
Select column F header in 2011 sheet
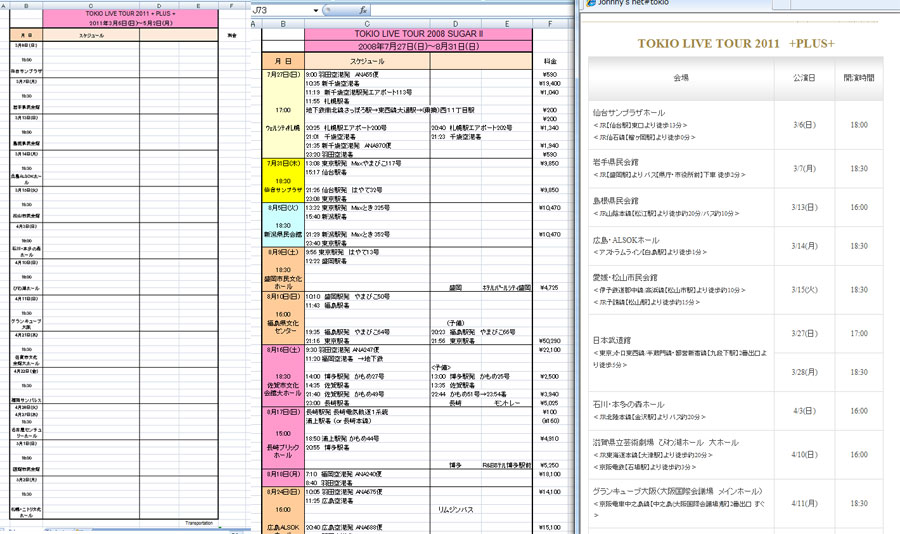(x=231, y=6)
